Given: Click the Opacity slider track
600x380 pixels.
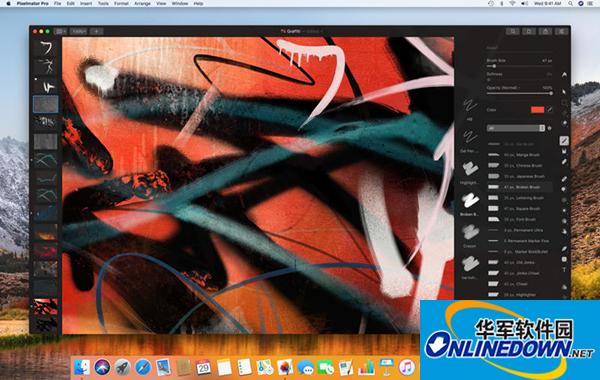Looking at the screenshot, I should click(519, 93).
